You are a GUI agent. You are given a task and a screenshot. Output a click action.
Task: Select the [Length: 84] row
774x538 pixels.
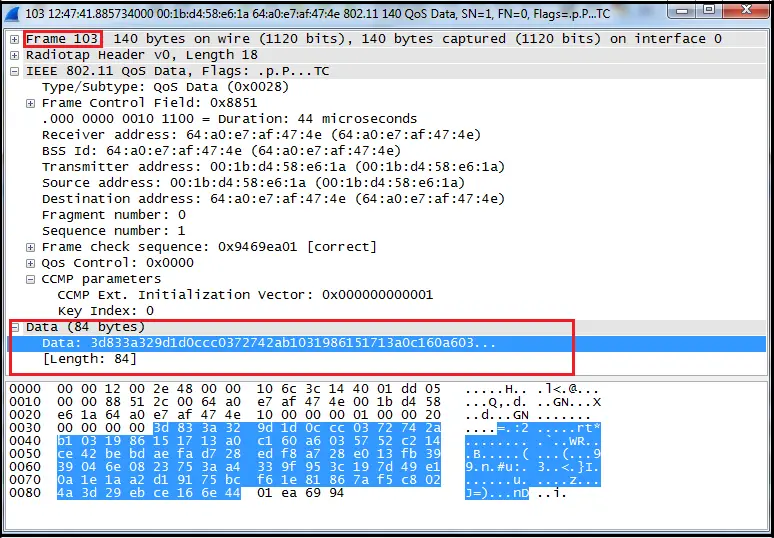[x=387, y=359]
